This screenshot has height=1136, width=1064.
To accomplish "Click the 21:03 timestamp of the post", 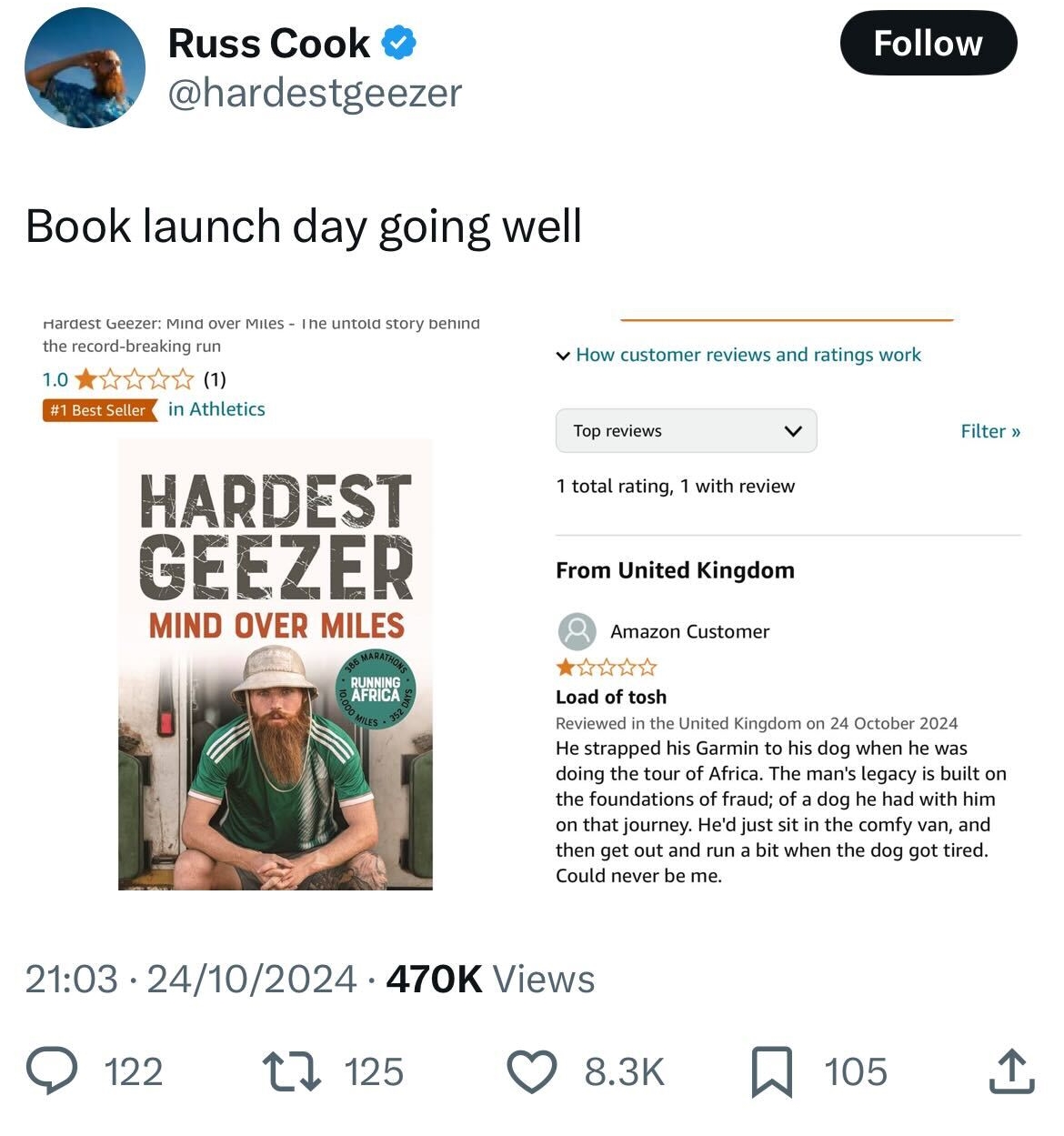I will point(68,980).
